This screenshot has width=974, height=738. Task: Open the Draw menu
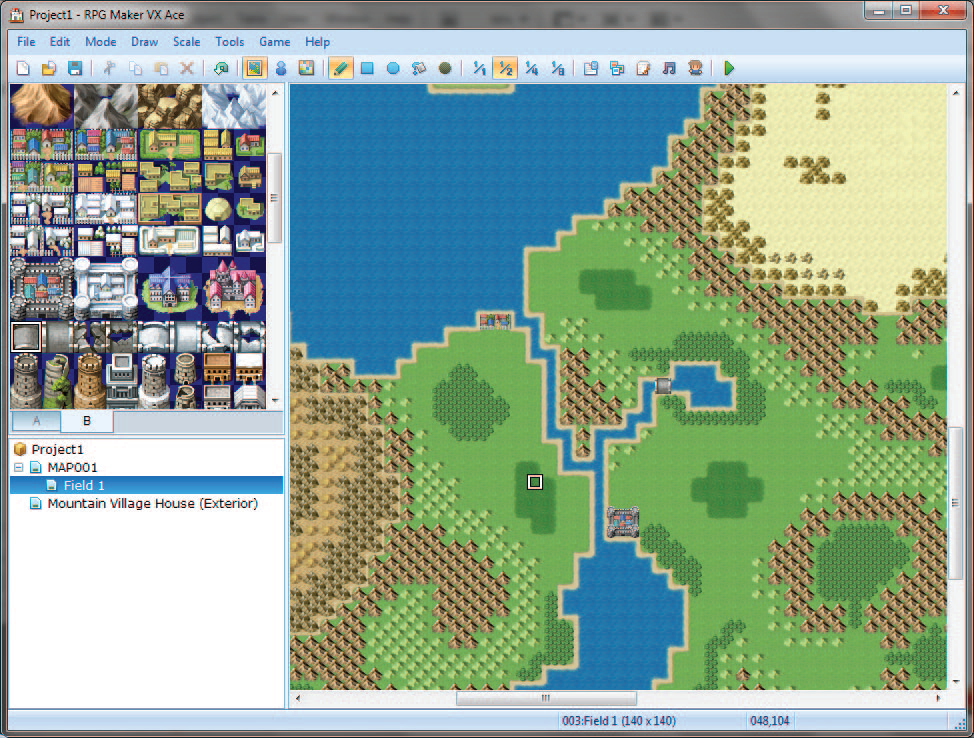(x=144, y=42)
